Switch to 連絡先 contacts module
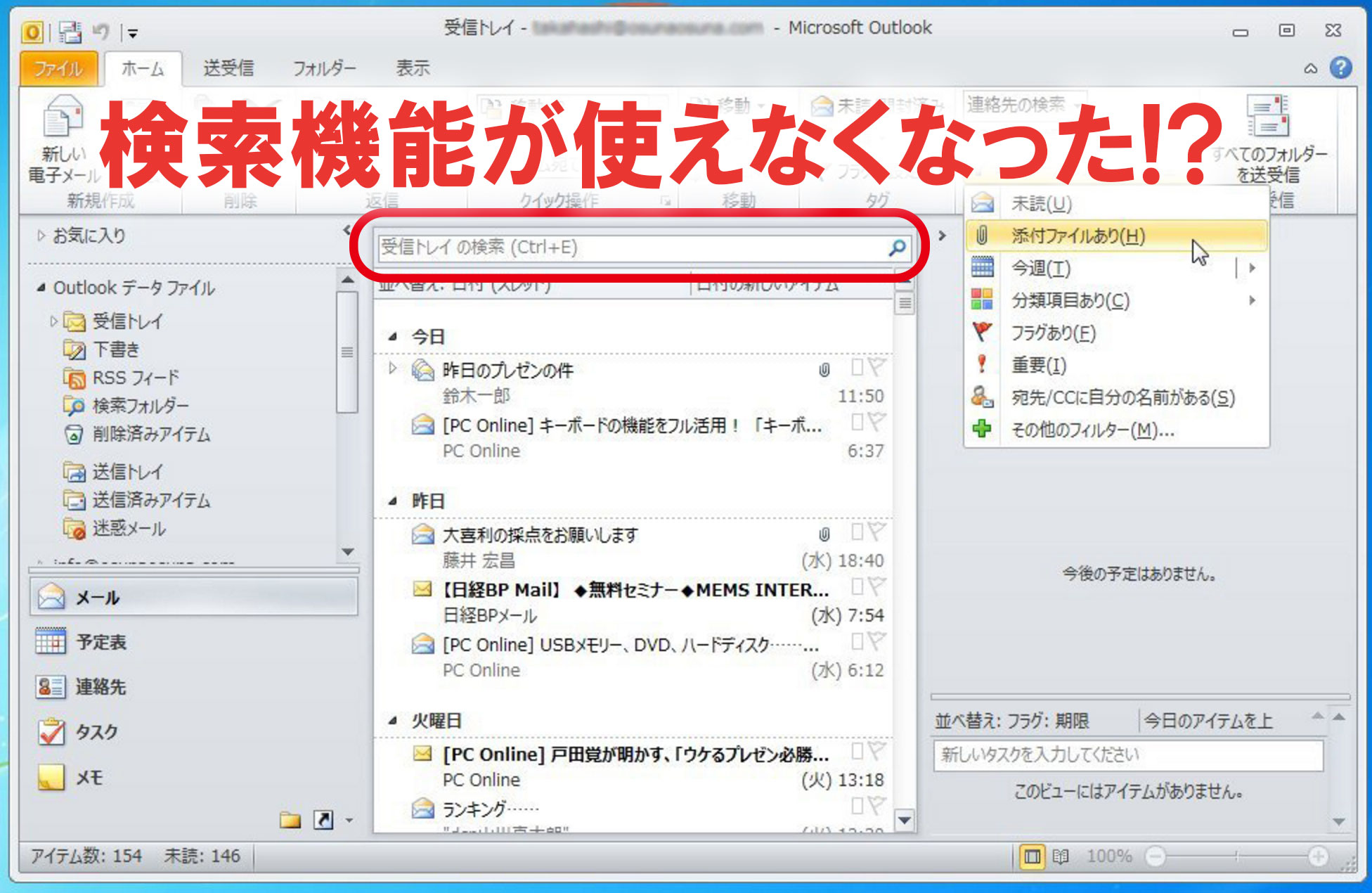The height and width of the screenshot is (893, 1372). point(194,687)
